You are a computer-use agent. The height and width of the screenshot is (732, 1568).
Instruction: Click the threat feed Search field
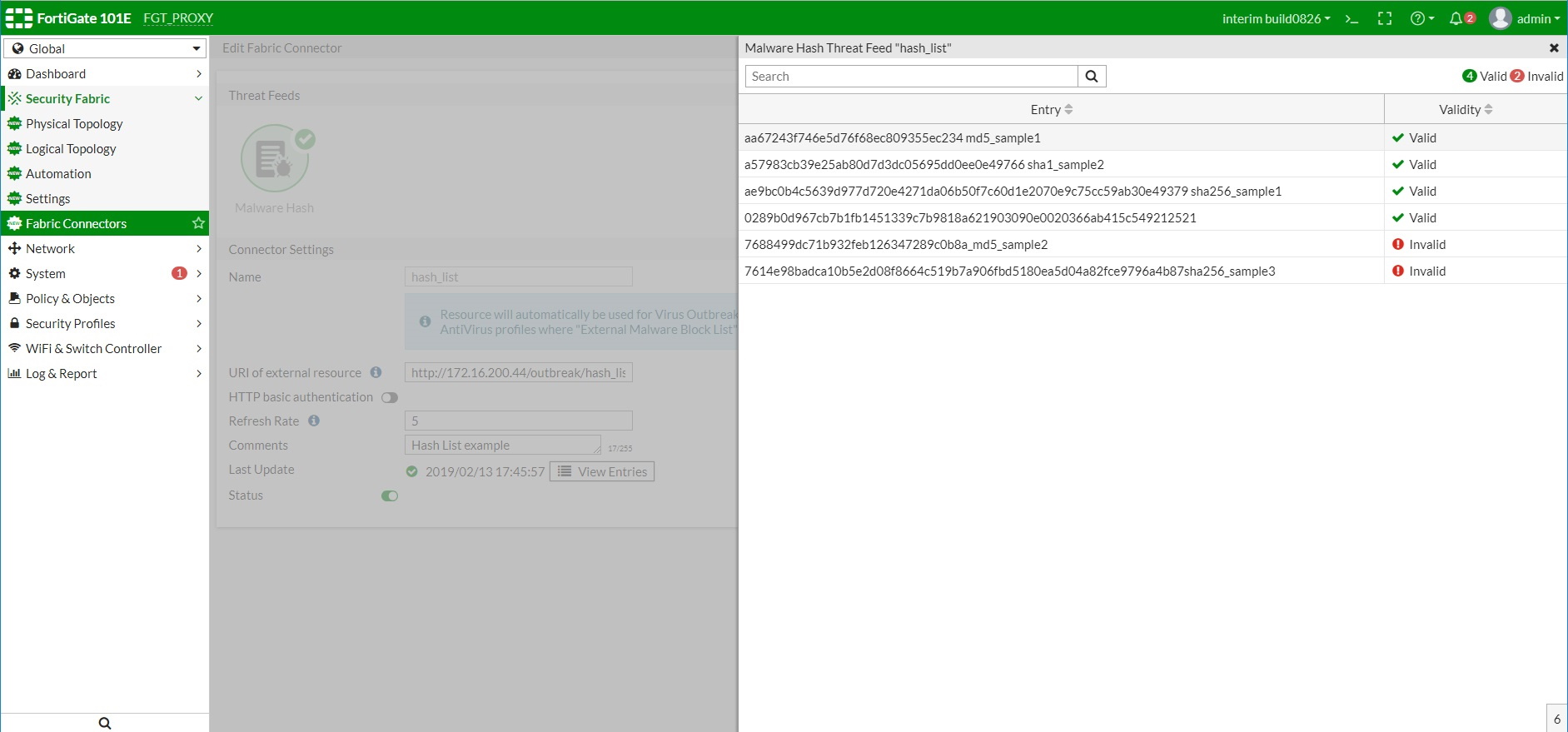911,77
